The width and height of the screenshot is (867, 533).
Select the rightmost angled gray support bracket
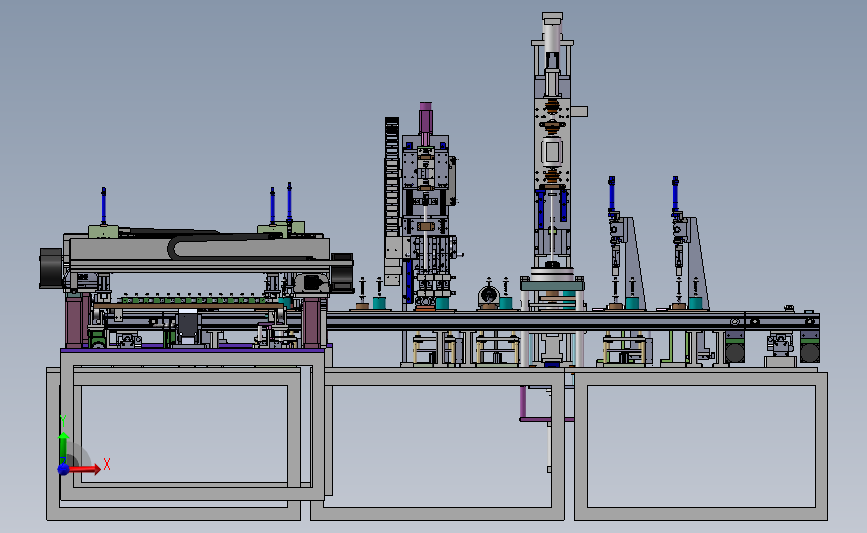click(x=698, y=263)
